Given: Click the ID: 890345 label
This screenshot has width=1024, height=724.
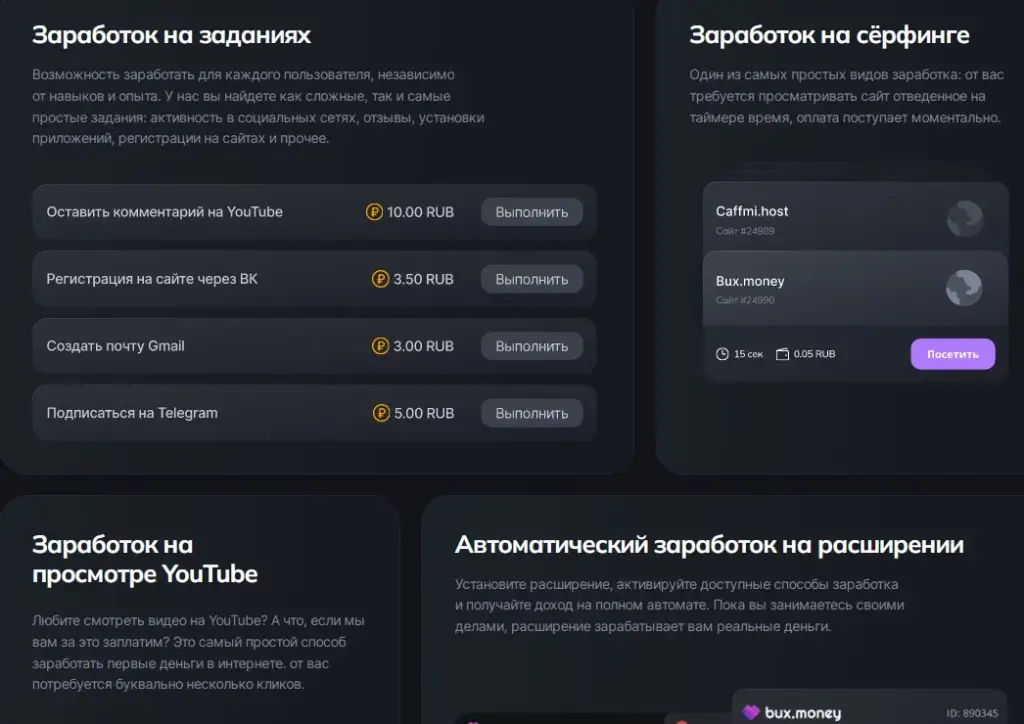Looking at the screenshot, I should pyautogui.click(x=972, y=714).
